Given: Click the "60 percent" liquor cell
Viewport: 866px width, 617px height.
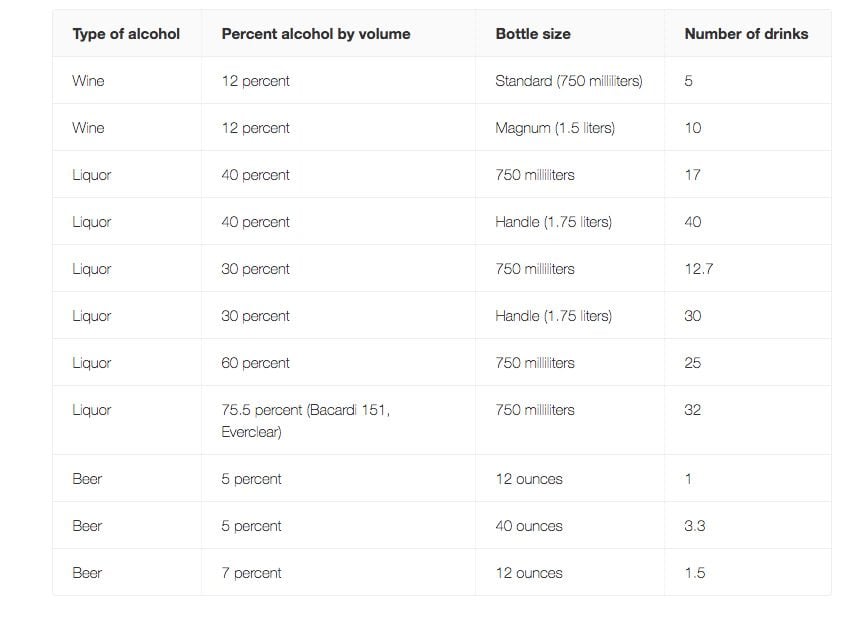Looking at the screenshot, I should coord(255,363).
